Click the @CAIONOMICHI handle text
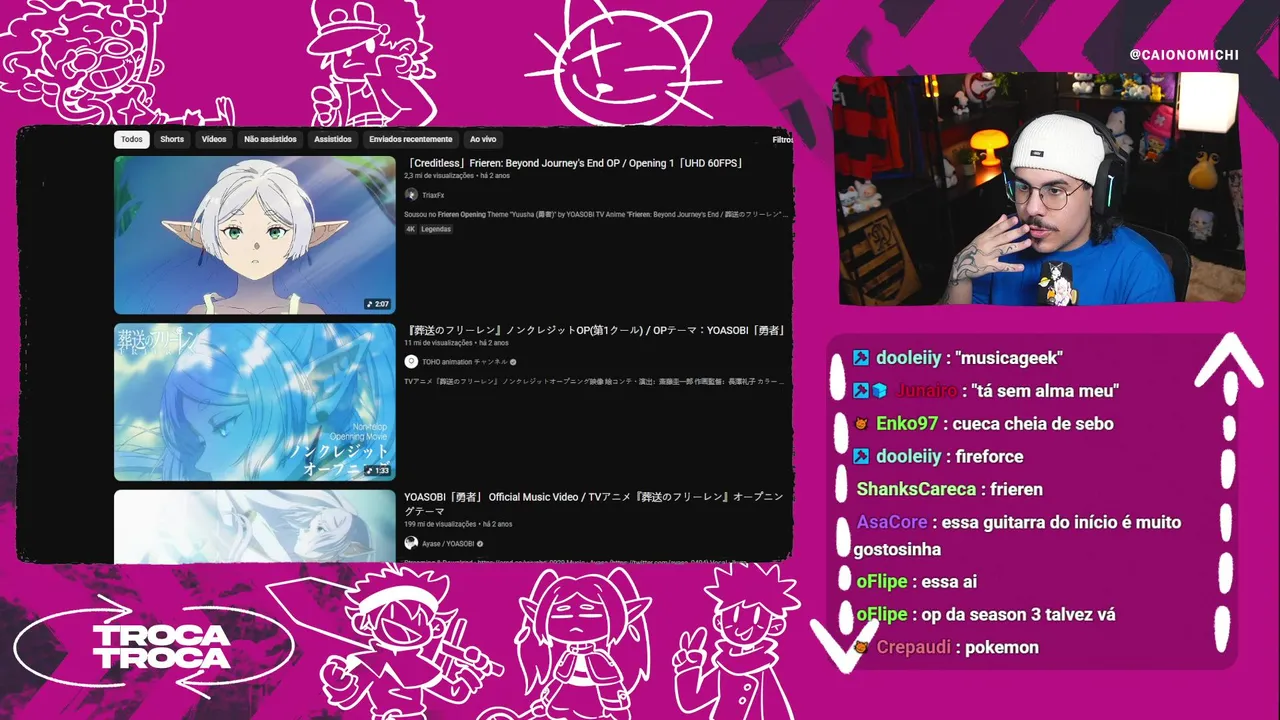 [x=1184, y=55]
